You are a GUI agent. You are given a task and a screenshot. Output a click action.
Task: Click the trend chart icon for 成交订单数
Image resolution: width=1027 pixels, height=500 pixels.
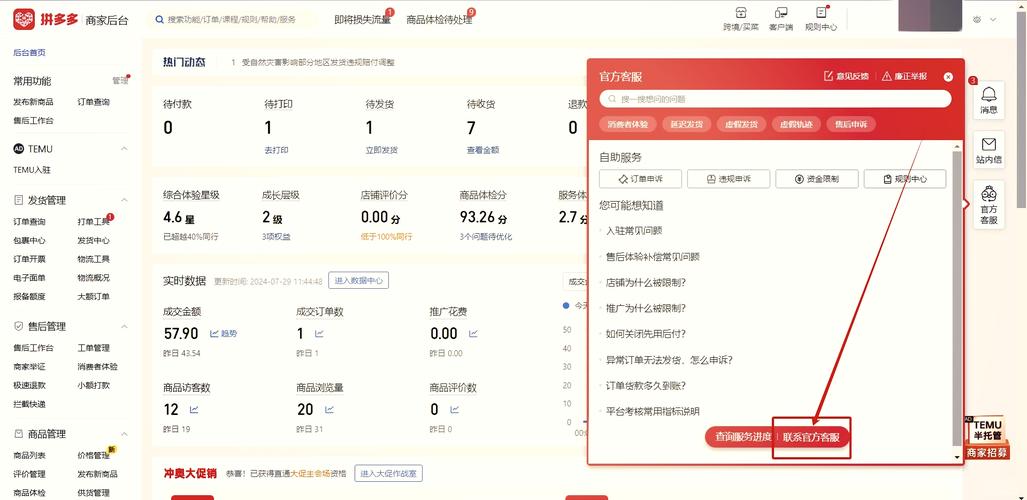click(x=319, y=334)
